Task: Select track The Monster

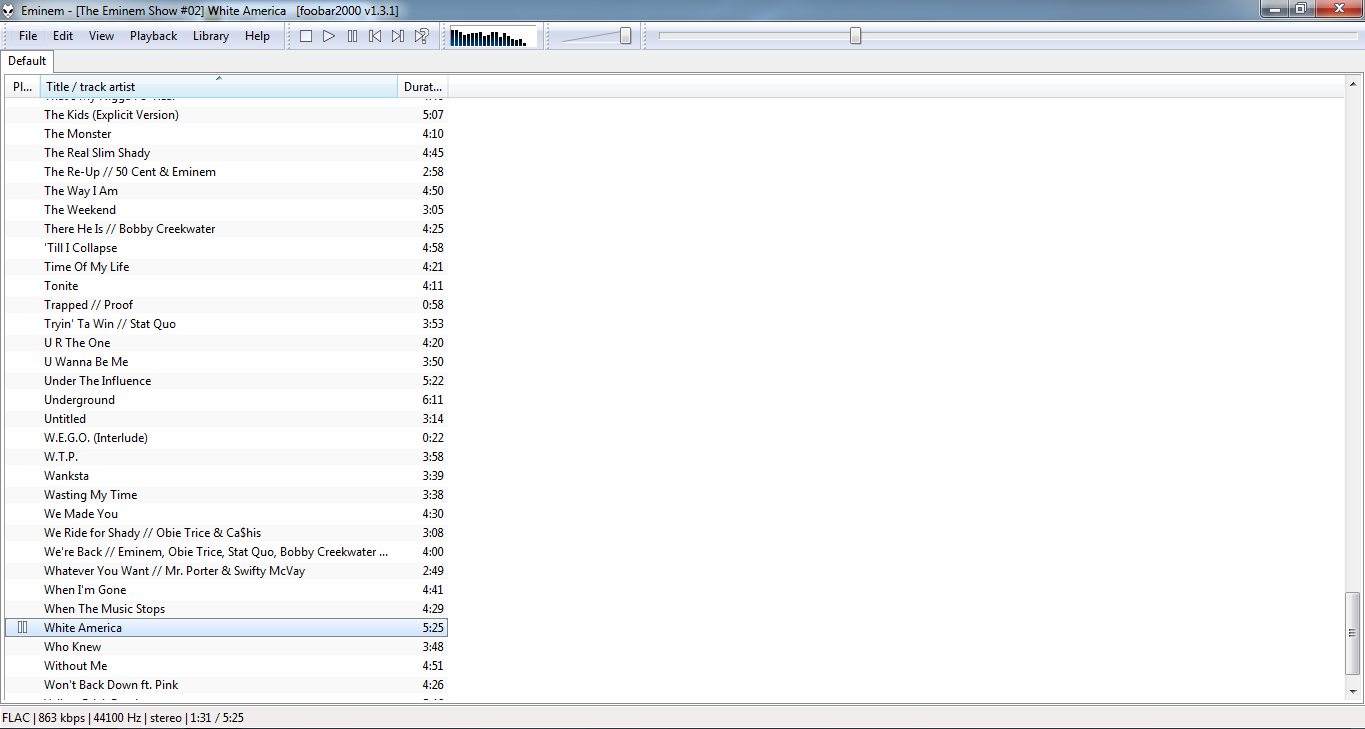Action: (226, 134)
